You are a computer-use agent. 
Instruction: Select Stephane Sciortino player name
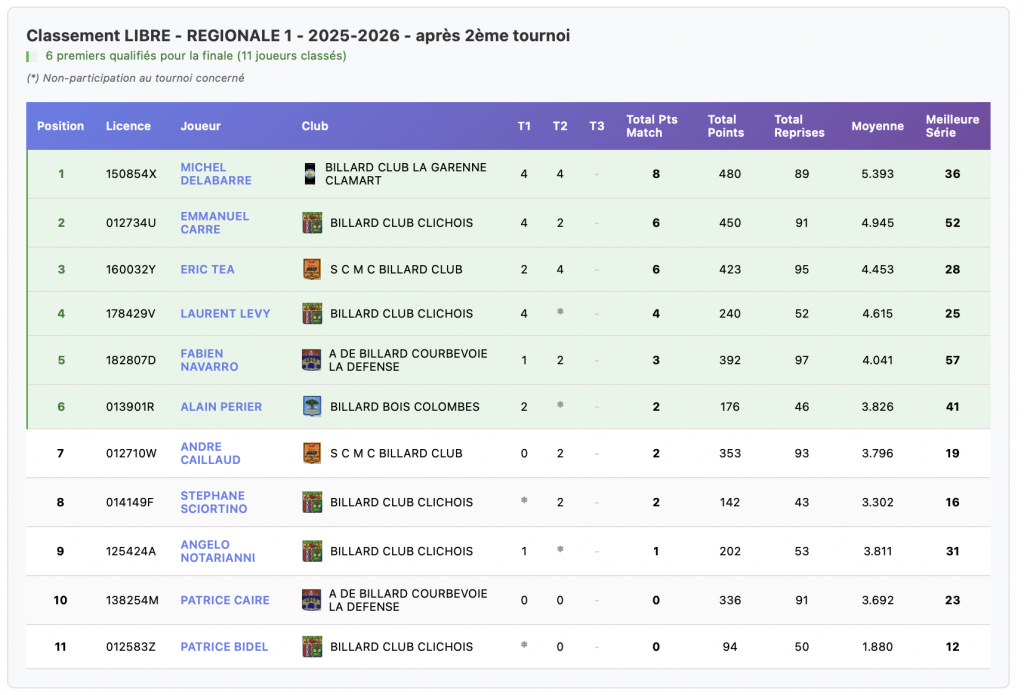pyautogui.click(x=213, y=502)
